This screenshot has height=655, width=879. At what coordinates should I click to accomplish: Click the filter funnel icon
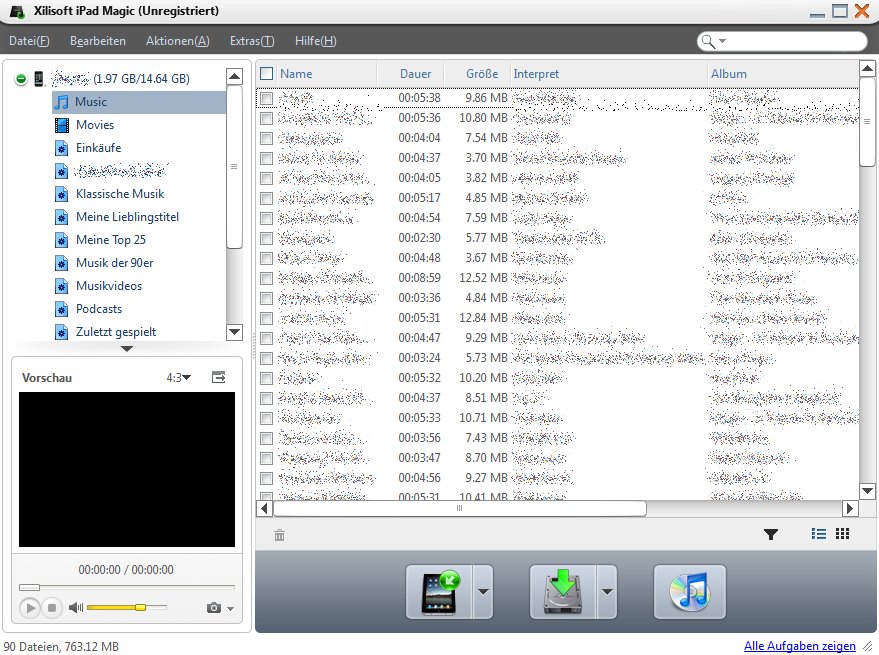pos(771,534)
